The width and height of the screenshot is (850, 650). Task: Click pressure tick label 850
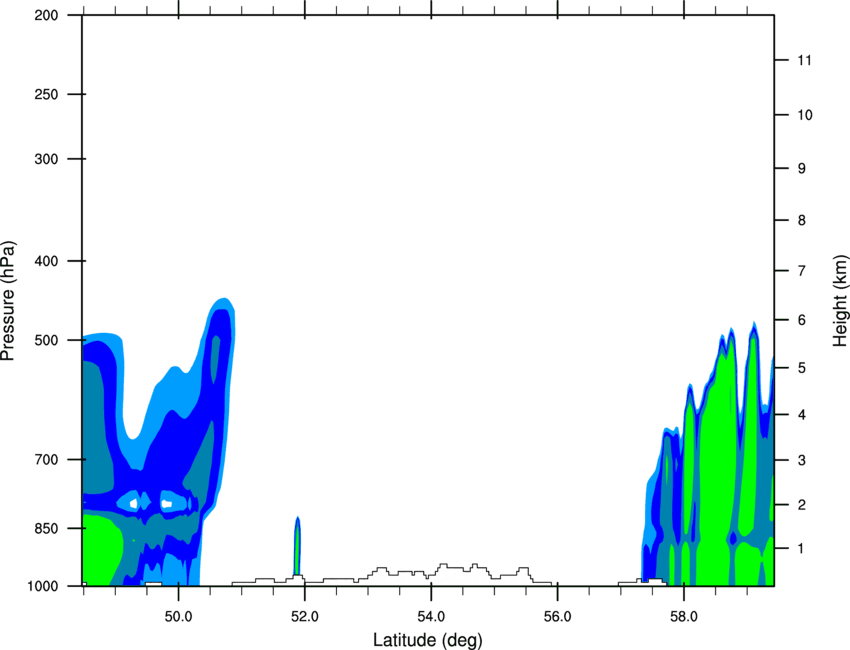tap(46, 528)
